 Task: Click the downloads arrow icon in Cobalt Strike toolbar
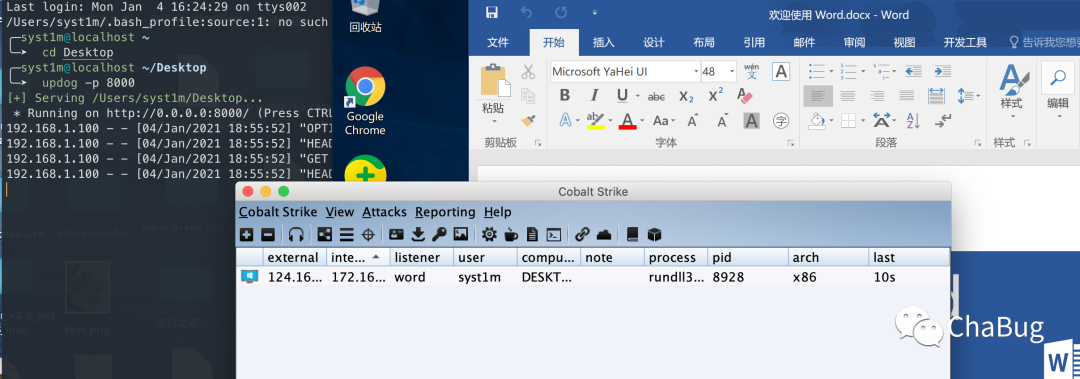(418, 235)
